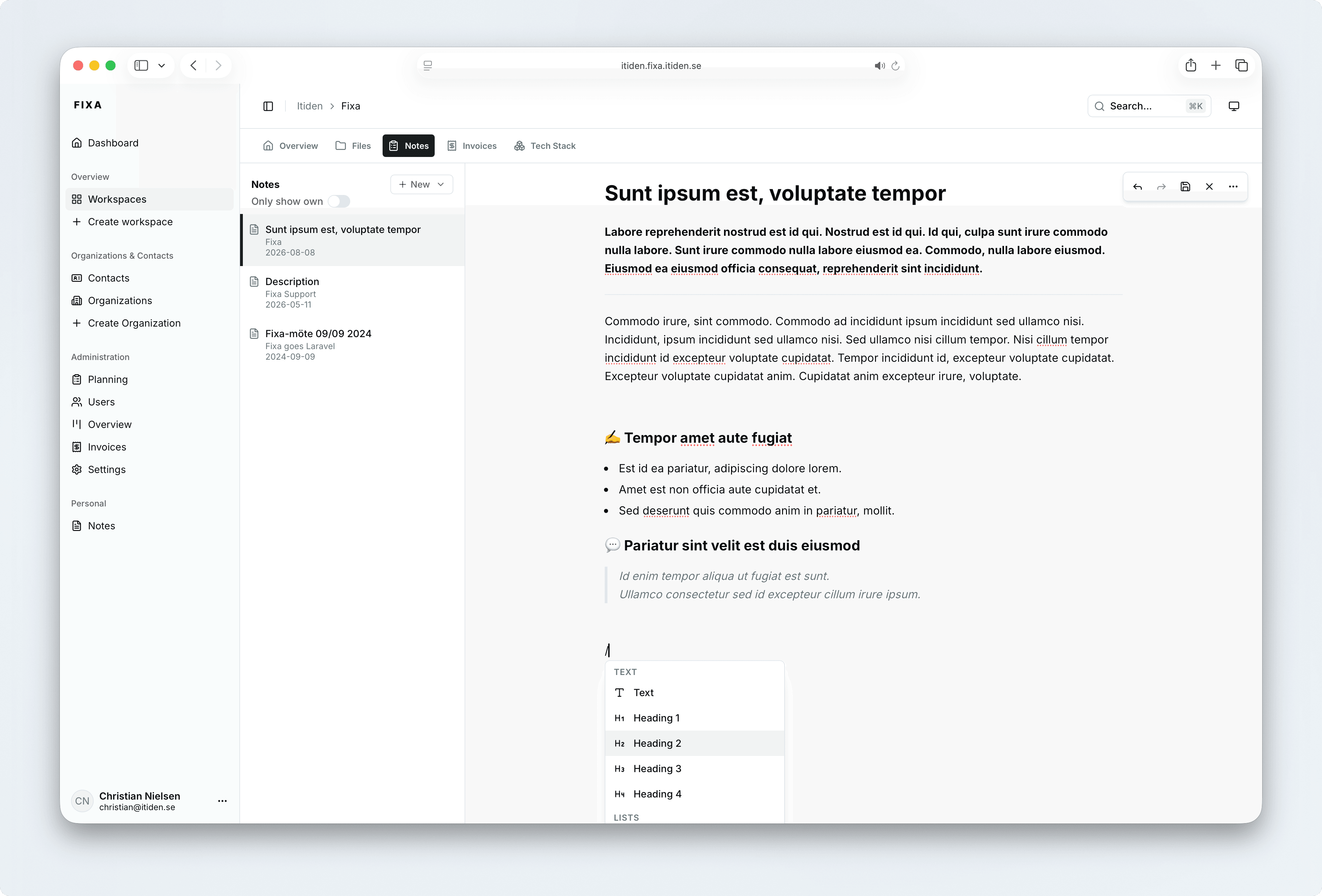Toggle the Only show own switch
This screenshot has width=1322, height=896.
pyautogui.click(x=339, y=201)
